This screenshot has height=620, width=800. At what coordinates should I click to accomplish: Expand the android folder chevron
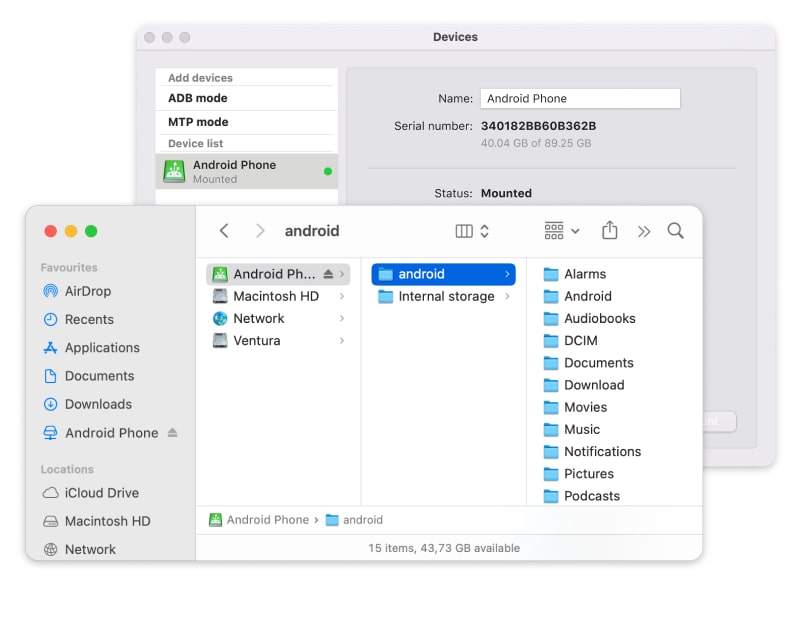click(x=507, y=274)
